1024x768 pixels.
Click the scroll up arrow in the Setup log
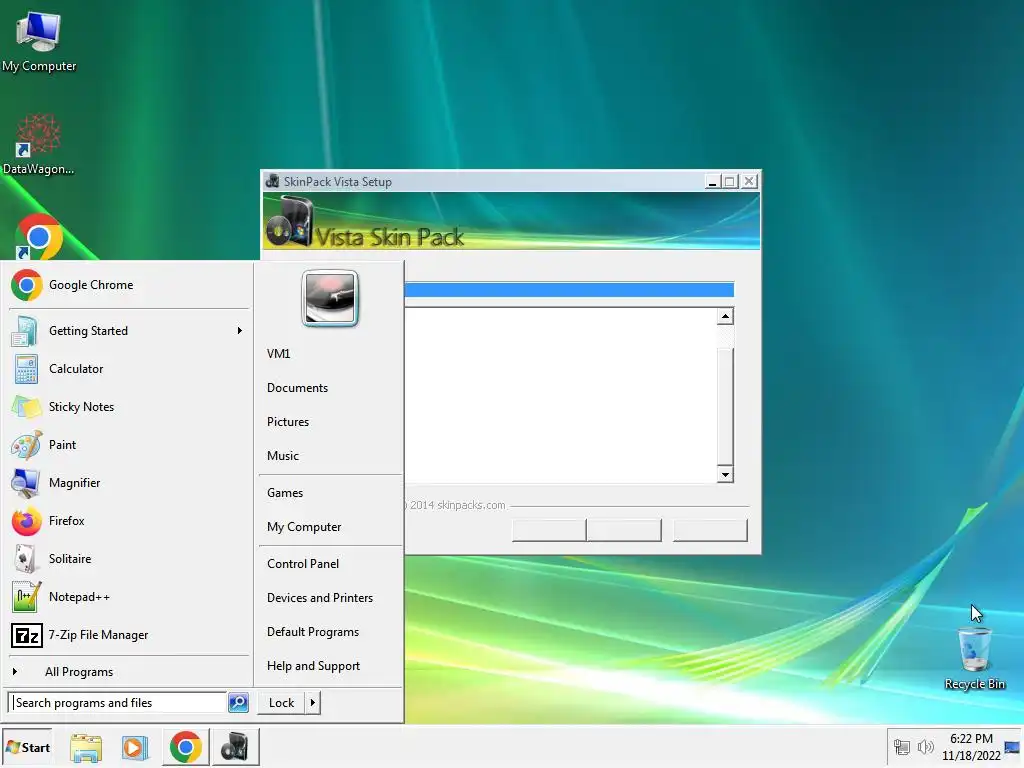(x=725, y=317)
